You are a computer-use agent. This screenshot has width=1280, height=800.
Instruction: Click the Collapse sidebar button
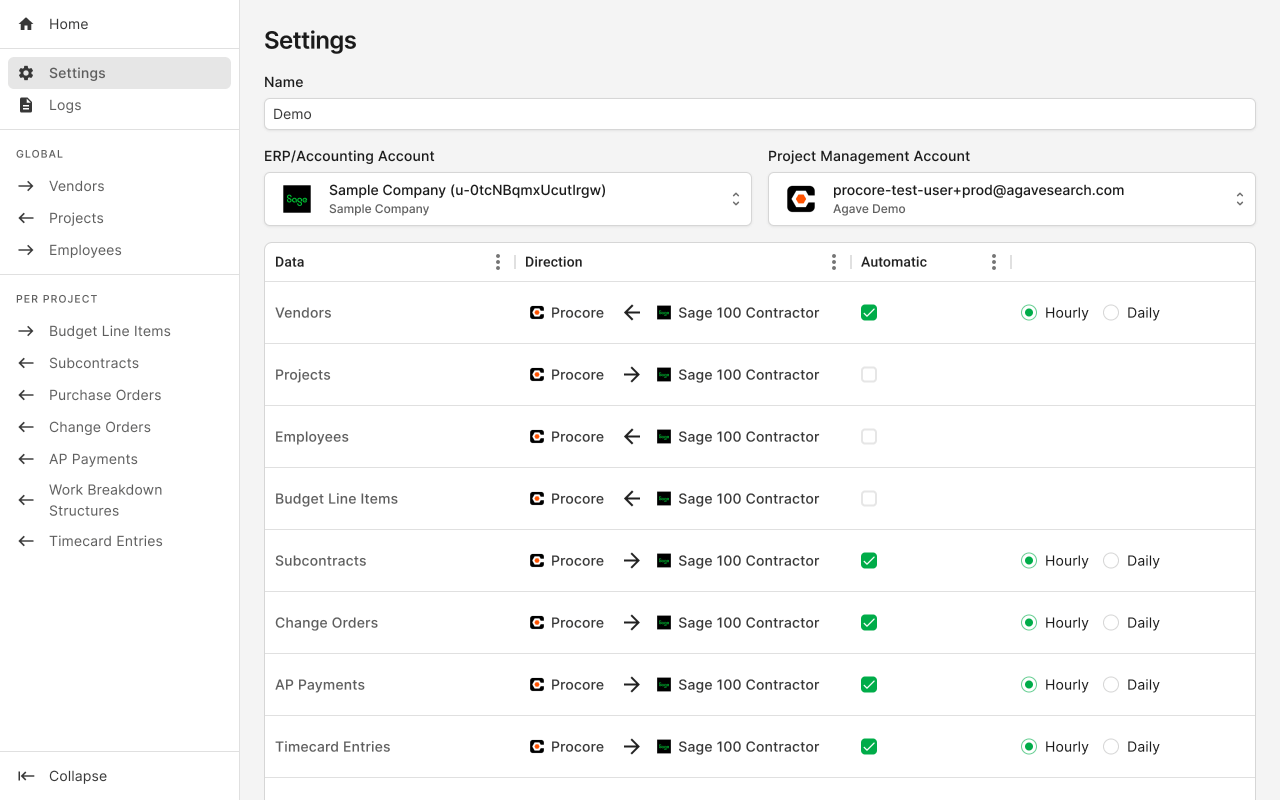[x=119, y=776]
